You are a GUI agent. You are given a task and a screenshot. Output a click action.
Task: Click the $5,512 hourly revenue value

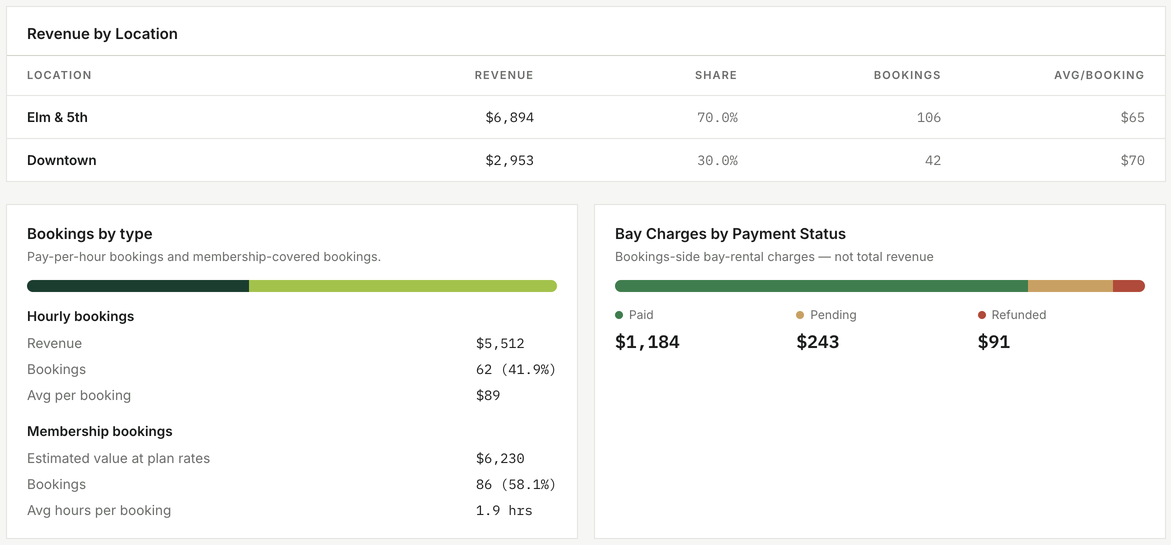500,344
